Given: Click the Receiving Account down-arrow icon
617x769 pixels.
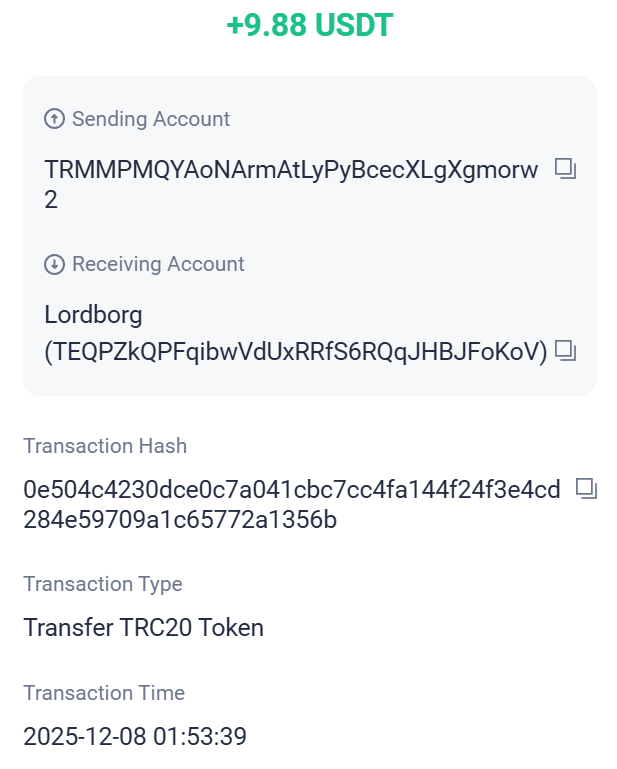Looking at the screenshot, I should 54,264.
